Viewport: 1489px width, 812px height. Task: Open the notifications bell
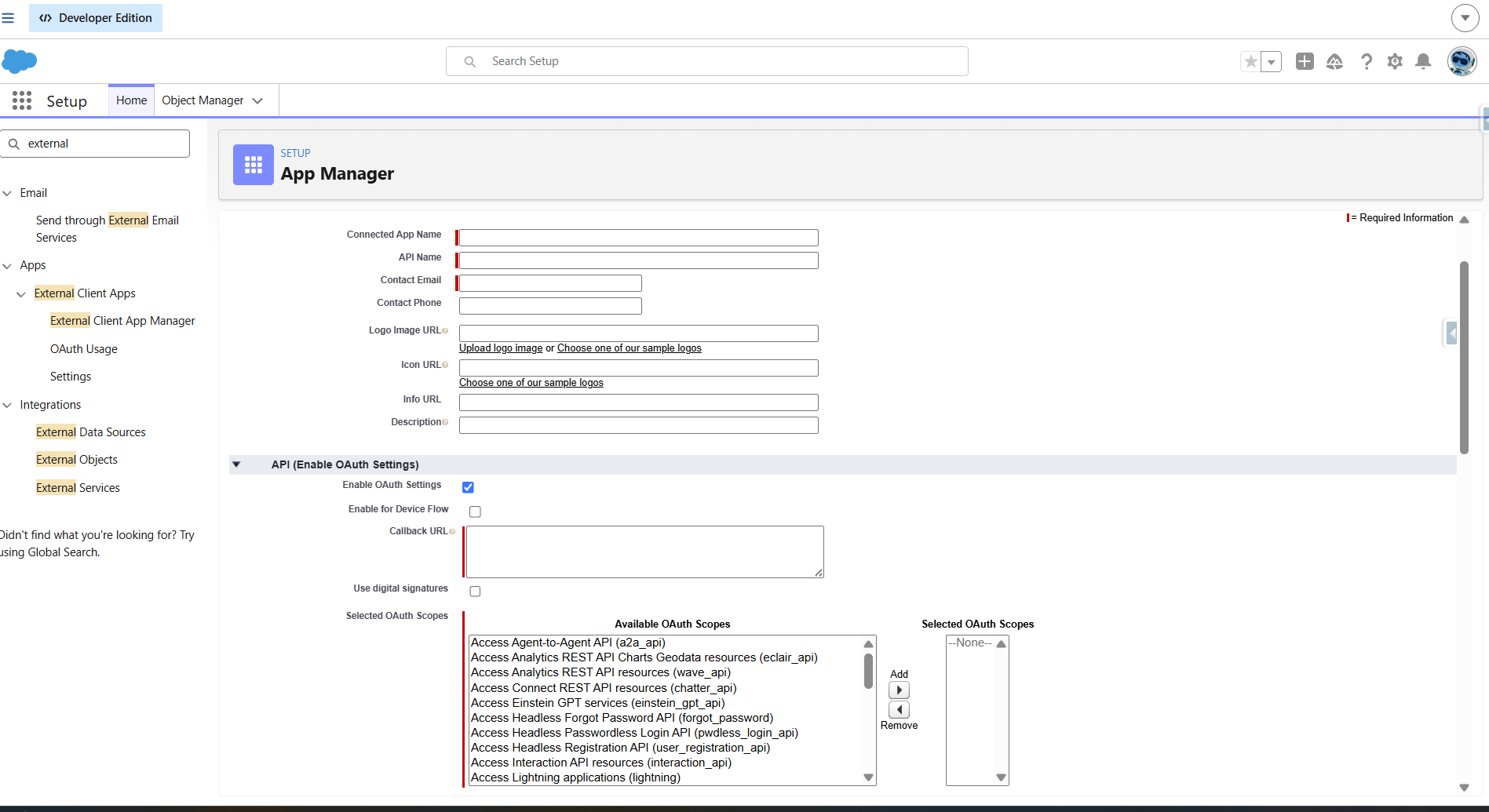pyautogui.click(x=1423, y=61)
